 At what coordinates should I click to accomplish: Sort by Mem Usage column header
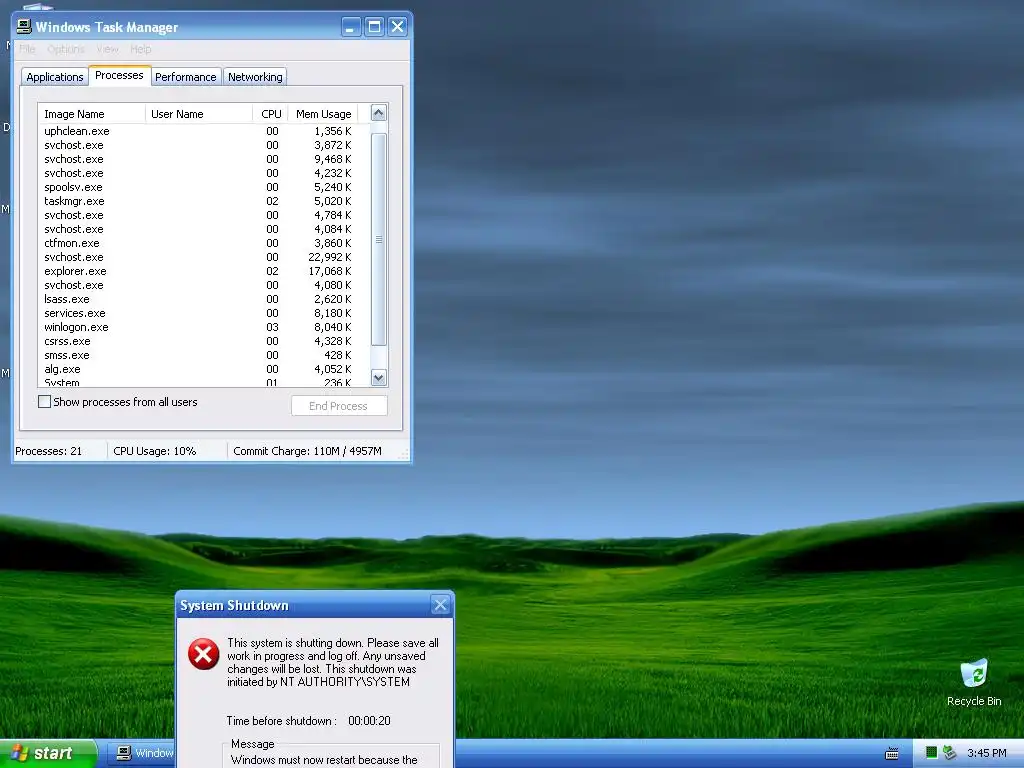click(323, 114)
